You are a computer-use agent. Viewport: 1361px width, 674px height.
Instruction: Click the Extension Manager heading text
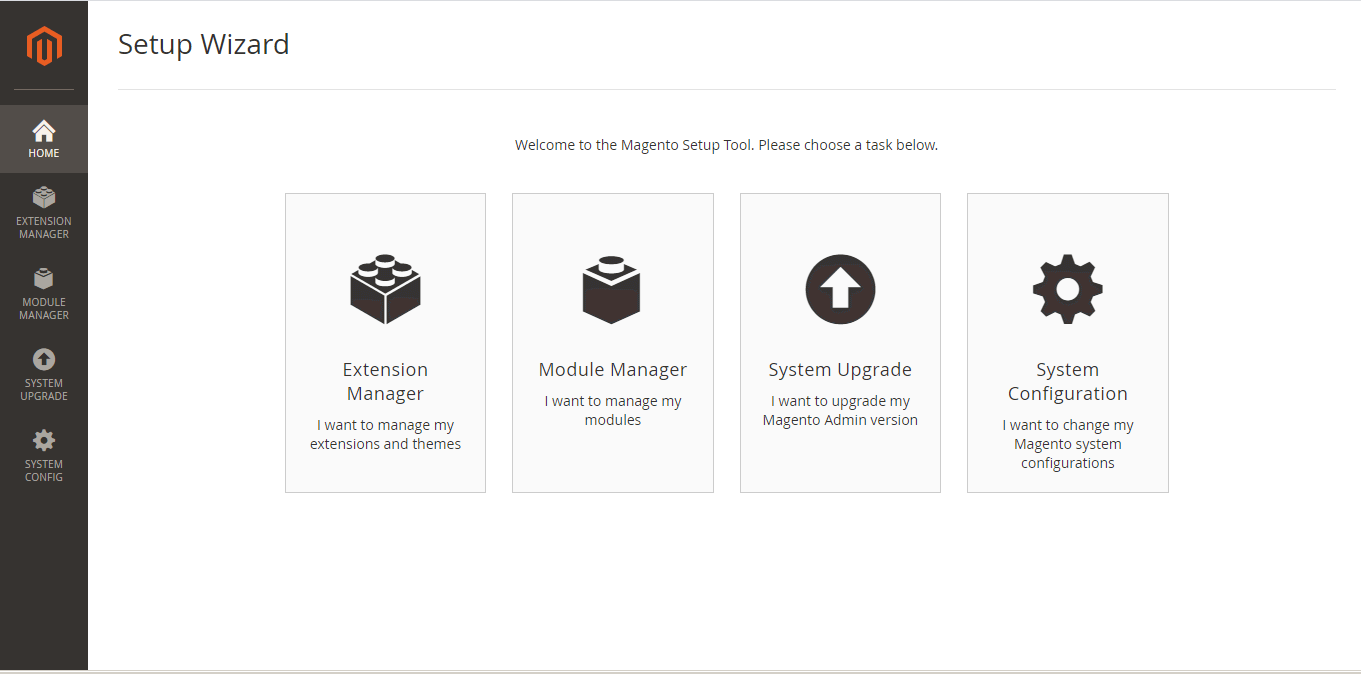(385, 381)
